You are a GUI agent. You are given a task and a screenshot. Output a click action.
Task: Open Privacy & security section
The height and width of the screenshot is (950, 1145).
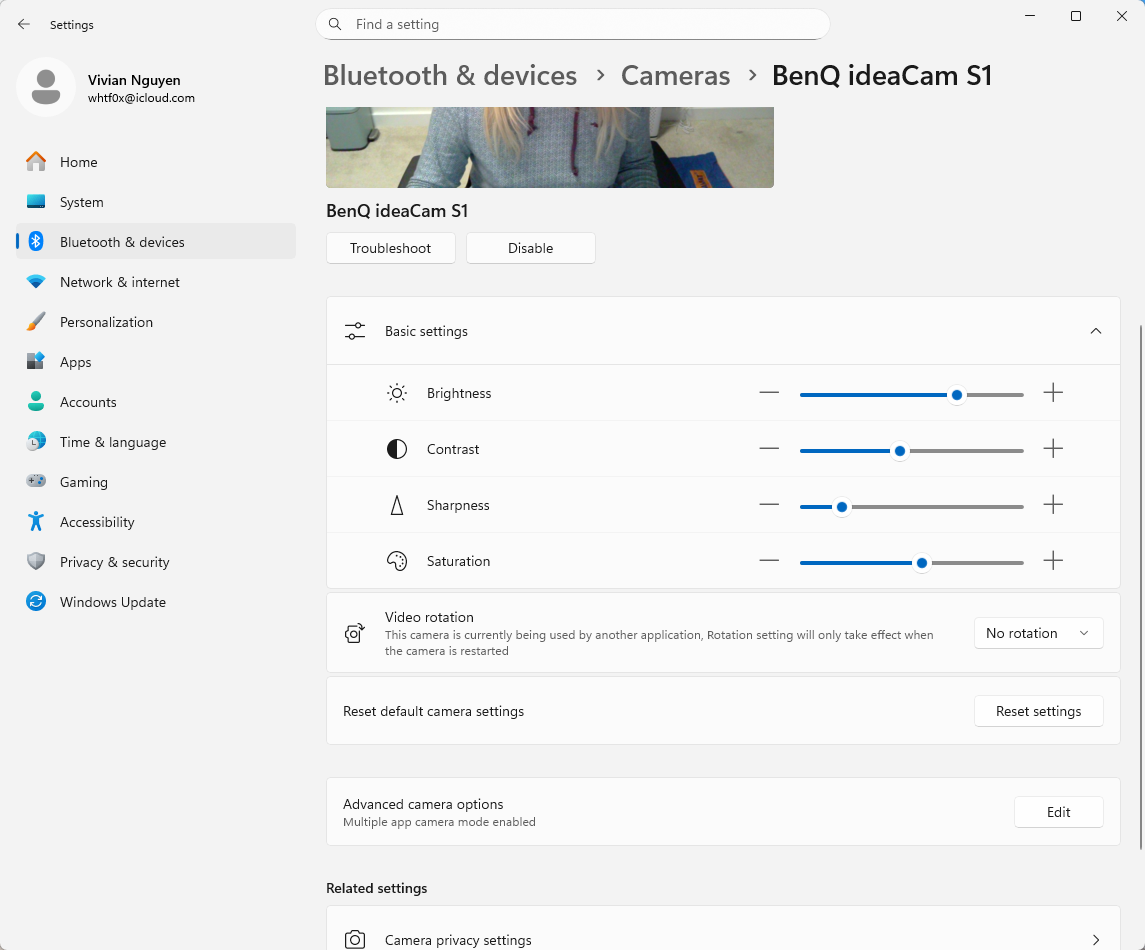pyautogui.click(x=114, y=562)
